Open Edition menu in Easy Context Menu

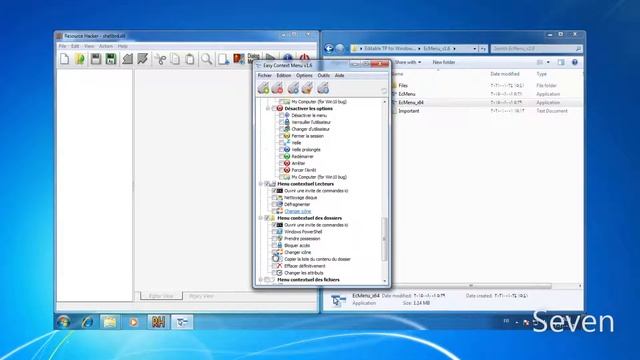284,76
